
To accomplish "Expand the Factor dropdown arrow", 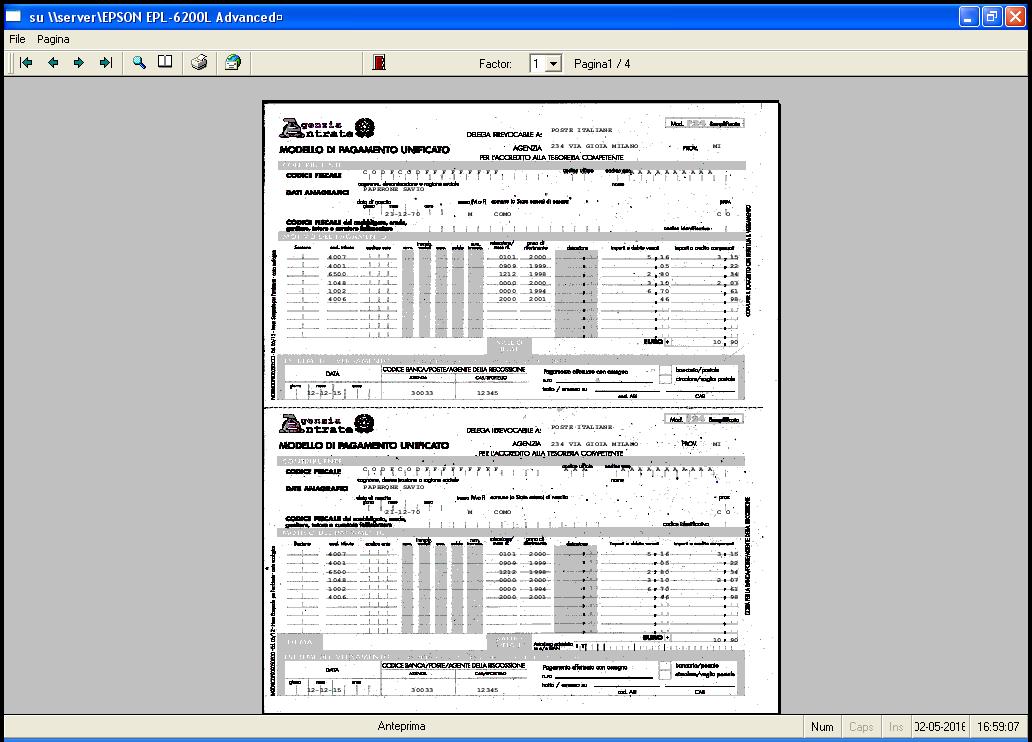I will (554, 64).
